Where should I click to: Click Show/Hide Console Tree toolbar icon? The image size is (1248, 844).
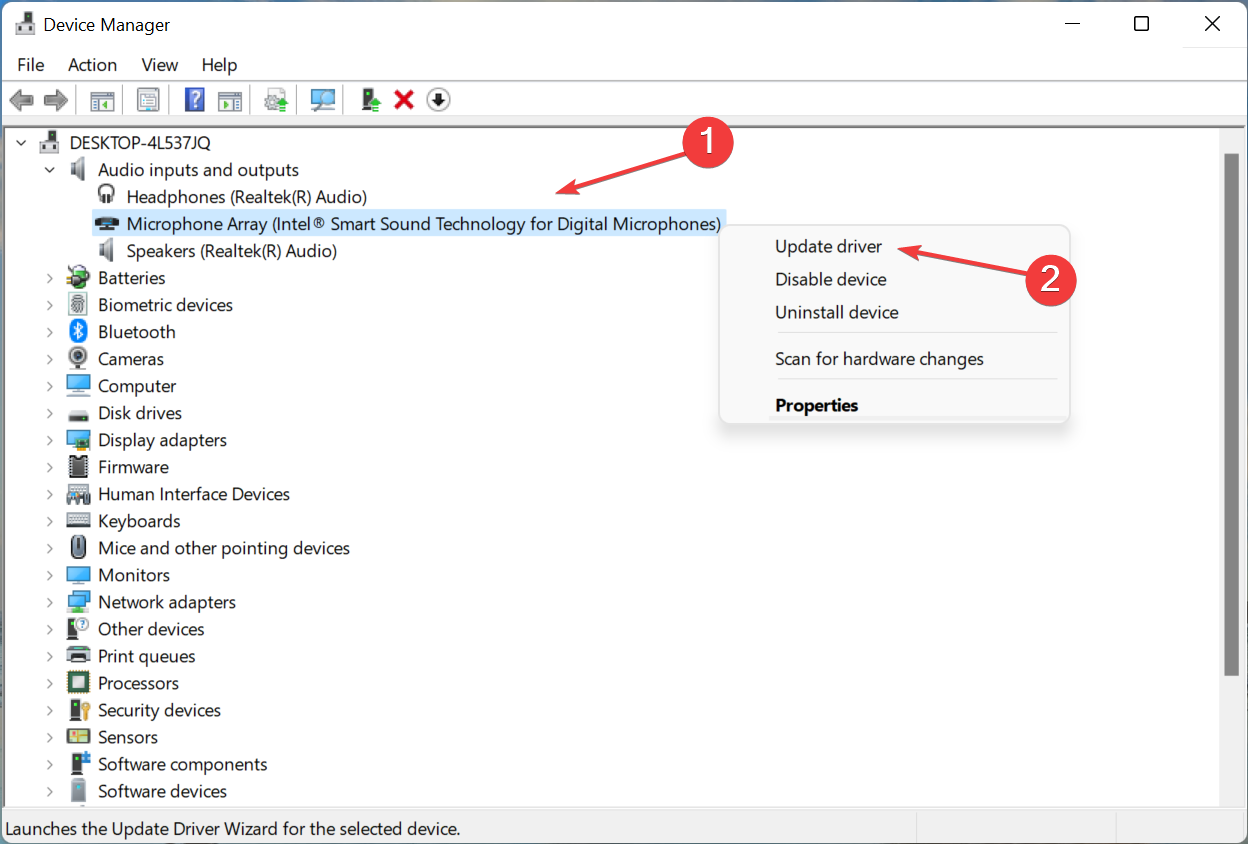(102, 100)
